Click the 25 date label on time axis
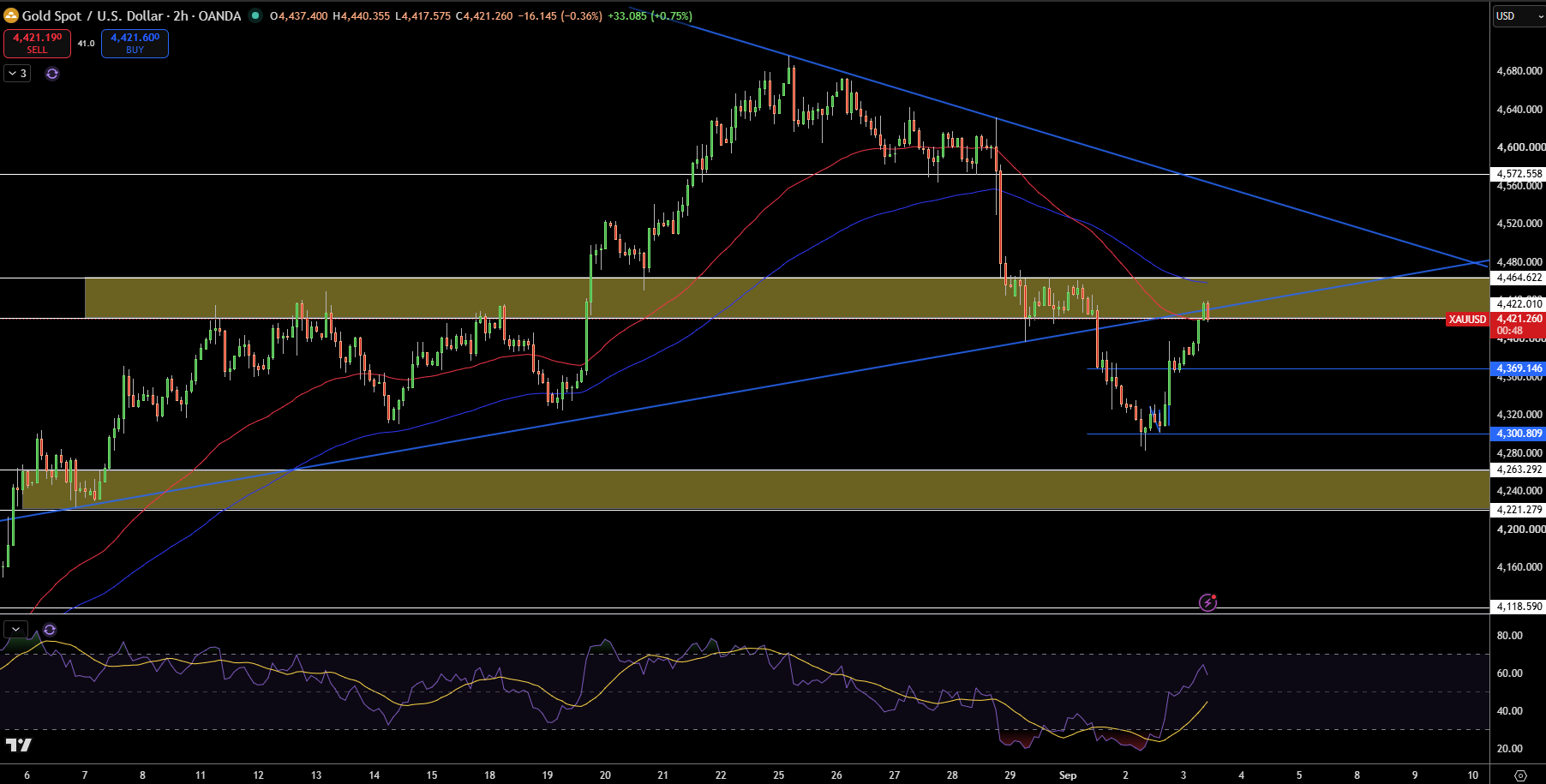 [x=778, y=775]
